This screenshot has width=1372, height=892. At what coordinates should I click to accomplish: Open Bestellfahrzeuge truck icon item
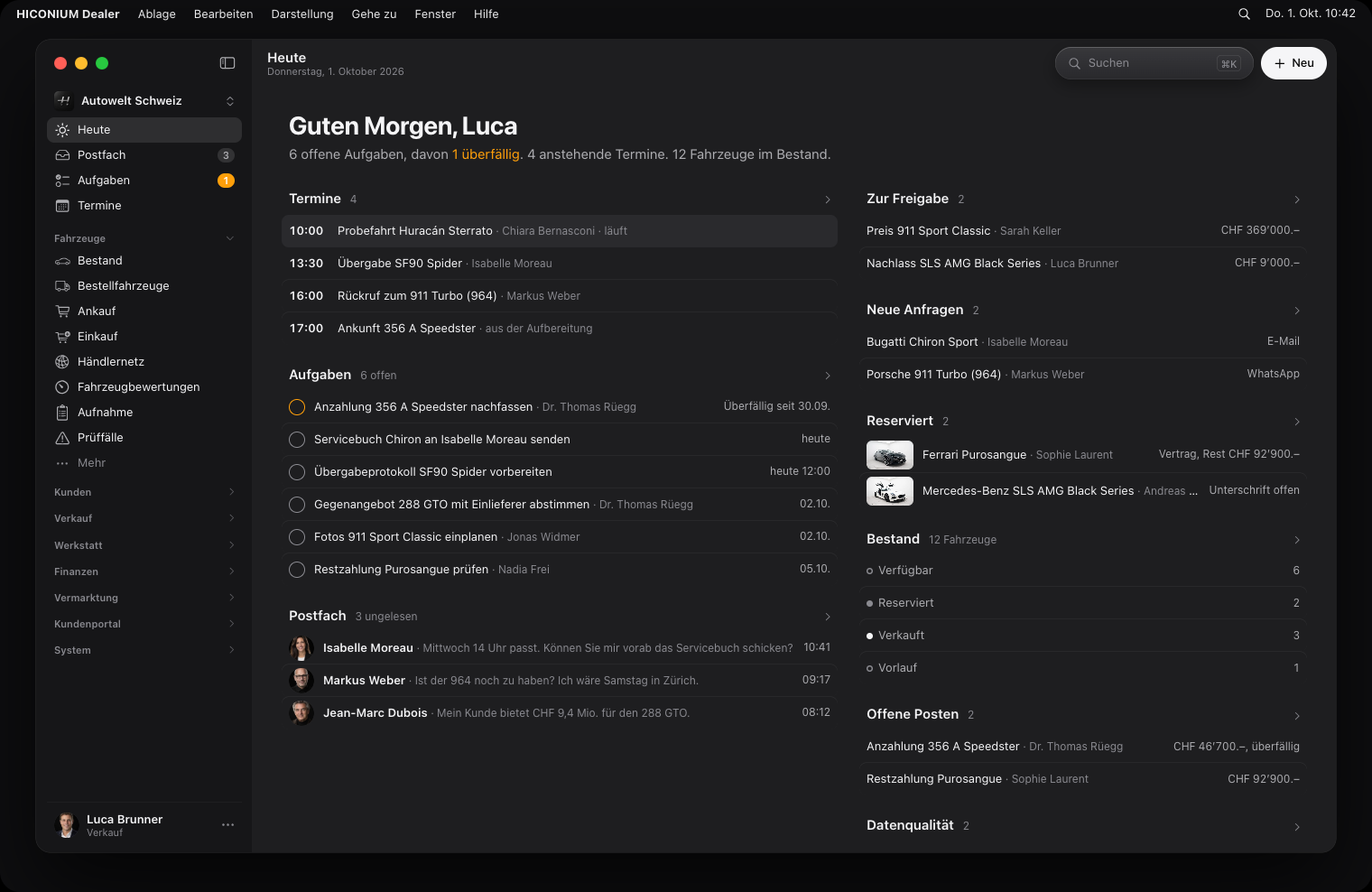tap(62, 286)
